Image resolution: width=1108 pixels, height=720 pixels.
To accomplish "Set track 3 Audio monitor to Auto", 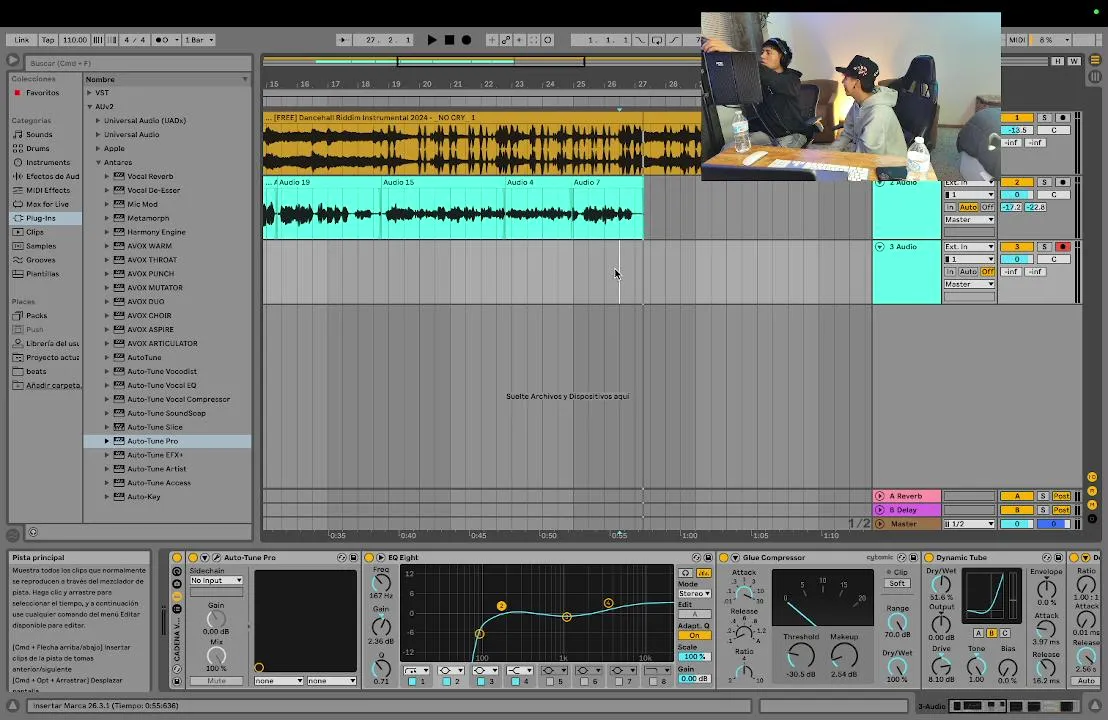I will click(x=968, y=272).
